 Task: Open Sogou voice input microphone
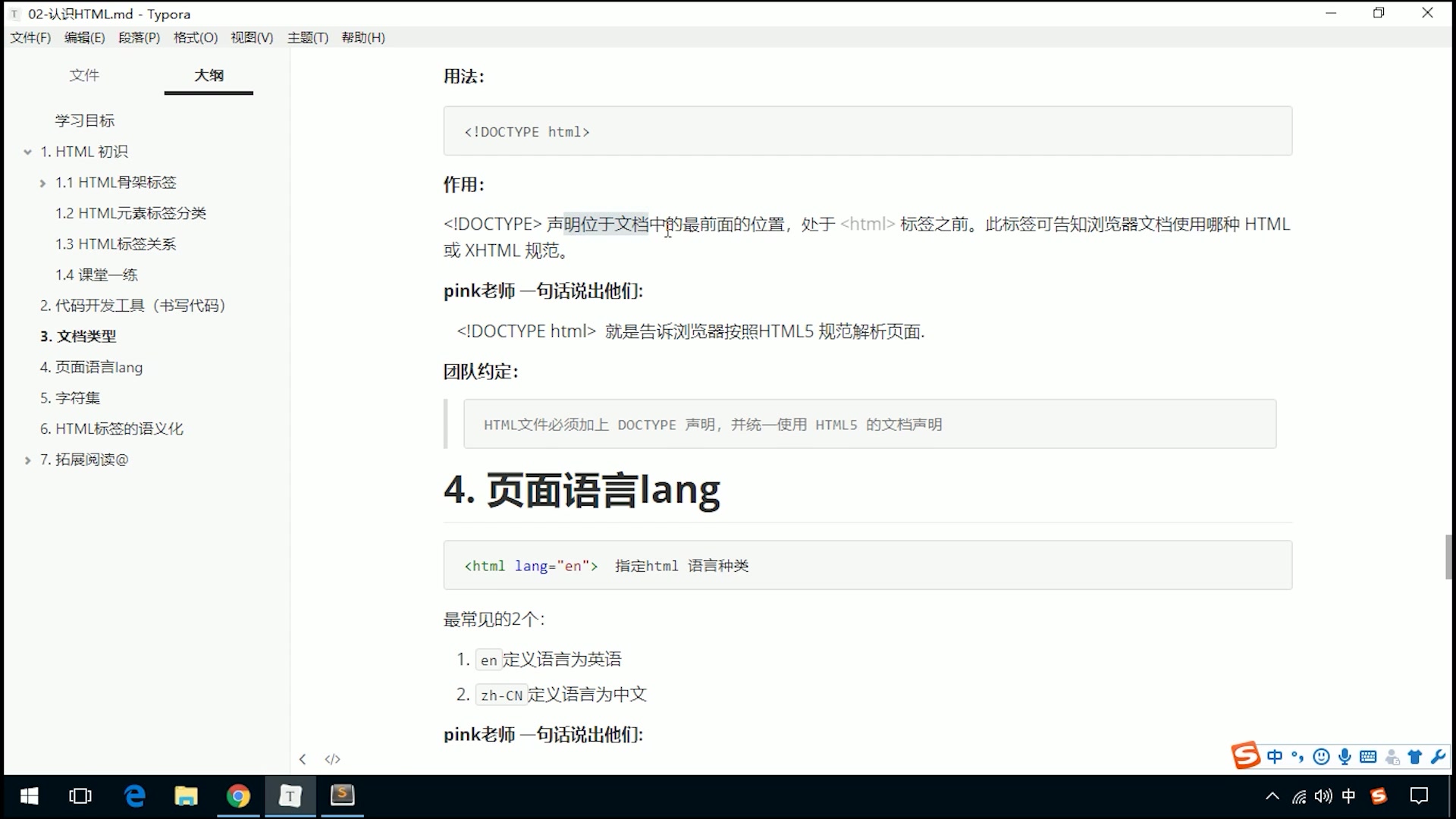1345,757
